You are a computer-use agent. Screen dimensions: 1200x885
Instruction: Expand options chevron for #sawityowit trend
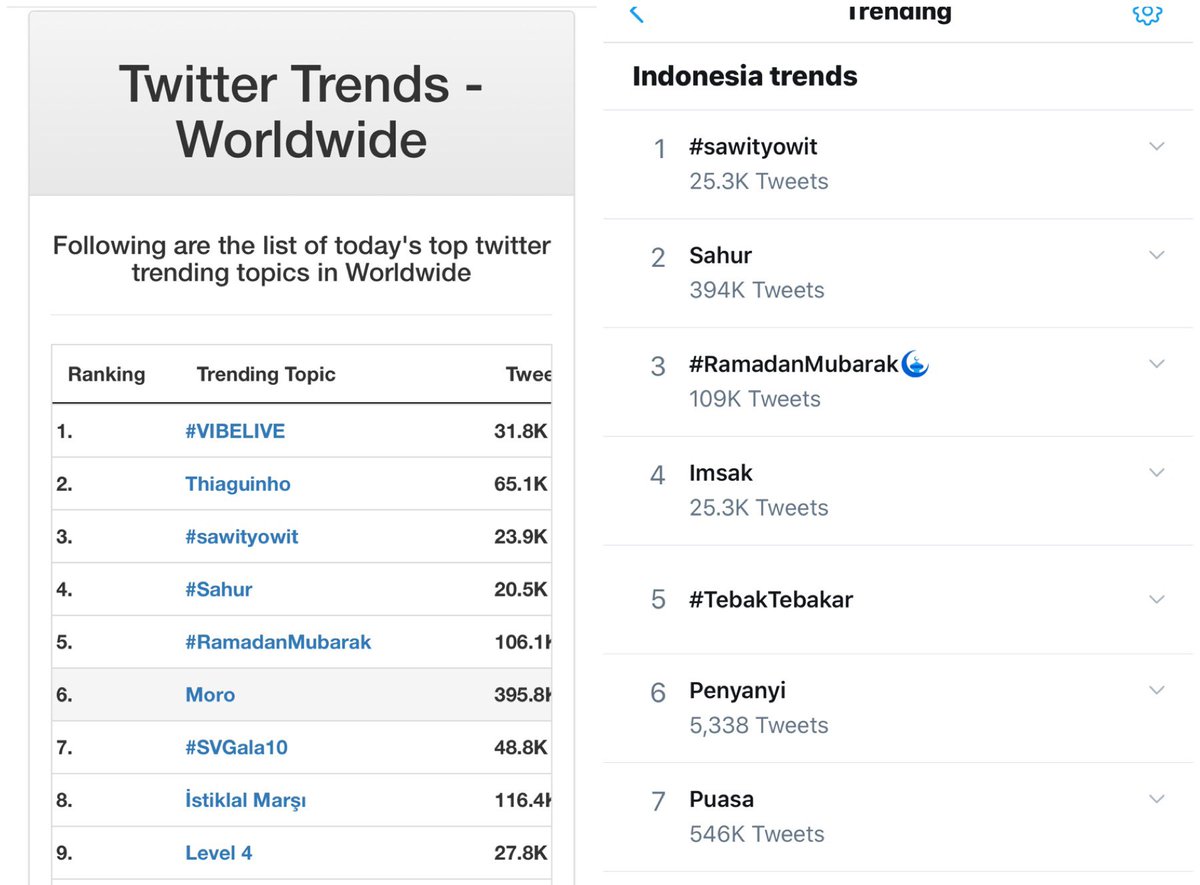tap(1157, 146)
